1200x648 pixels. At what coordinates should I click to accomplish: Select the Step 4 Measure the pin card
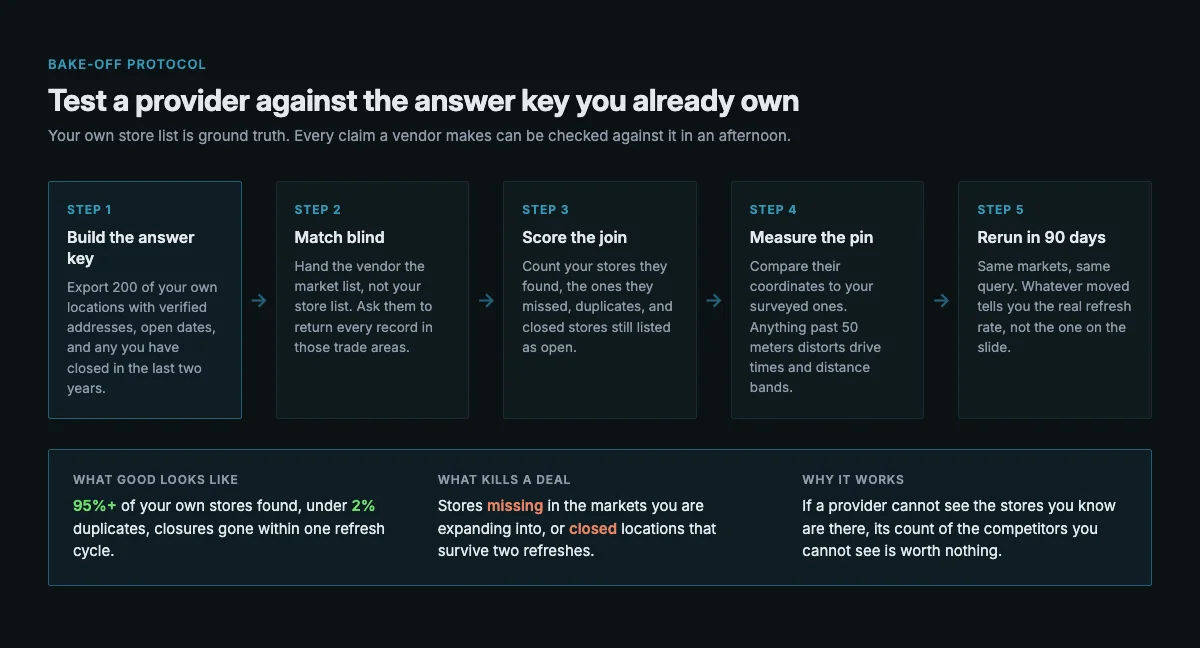(827, 300)
